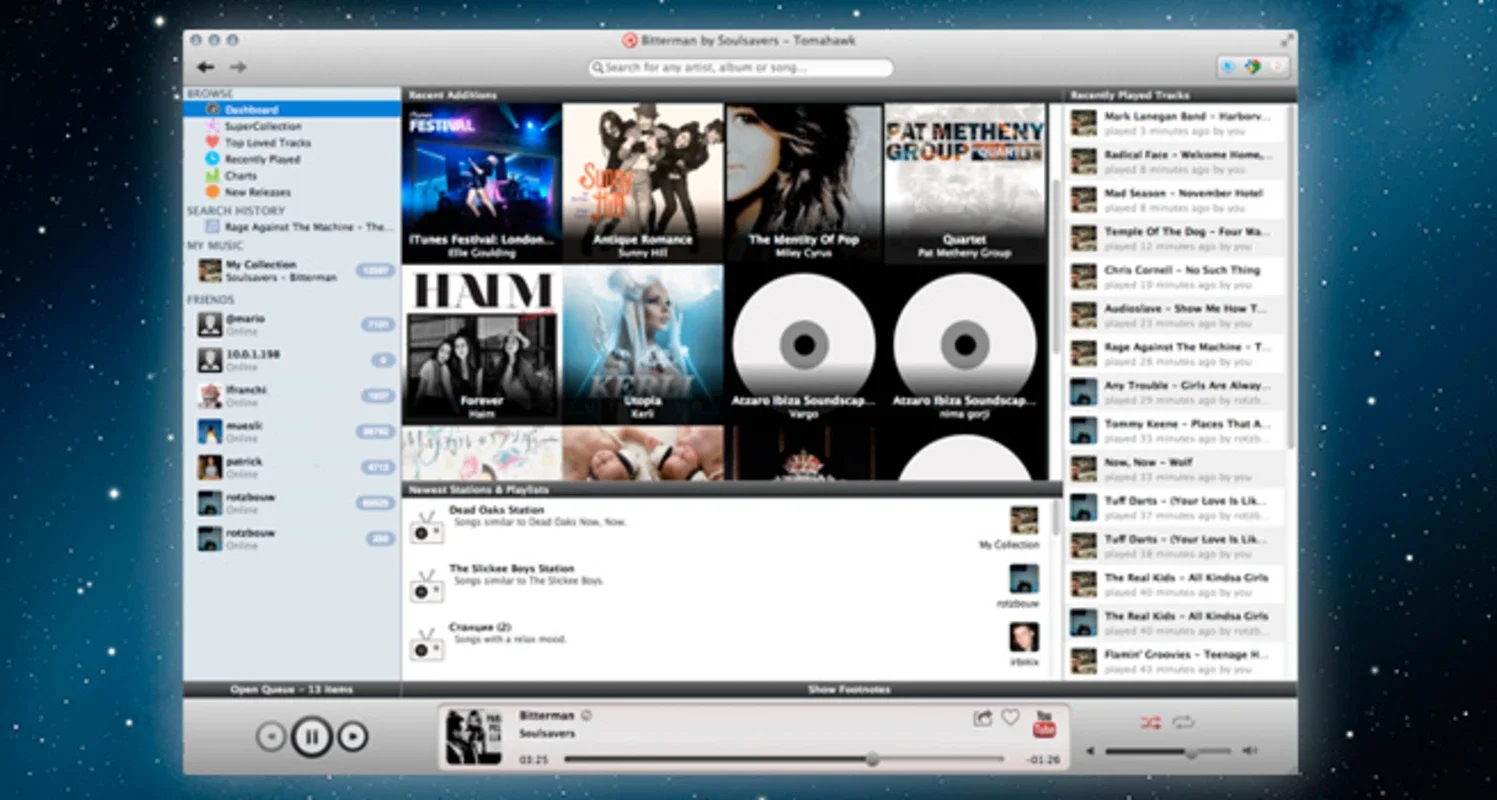Click the search field for artists, albums or songs
1497x800 pixels.
741,68
